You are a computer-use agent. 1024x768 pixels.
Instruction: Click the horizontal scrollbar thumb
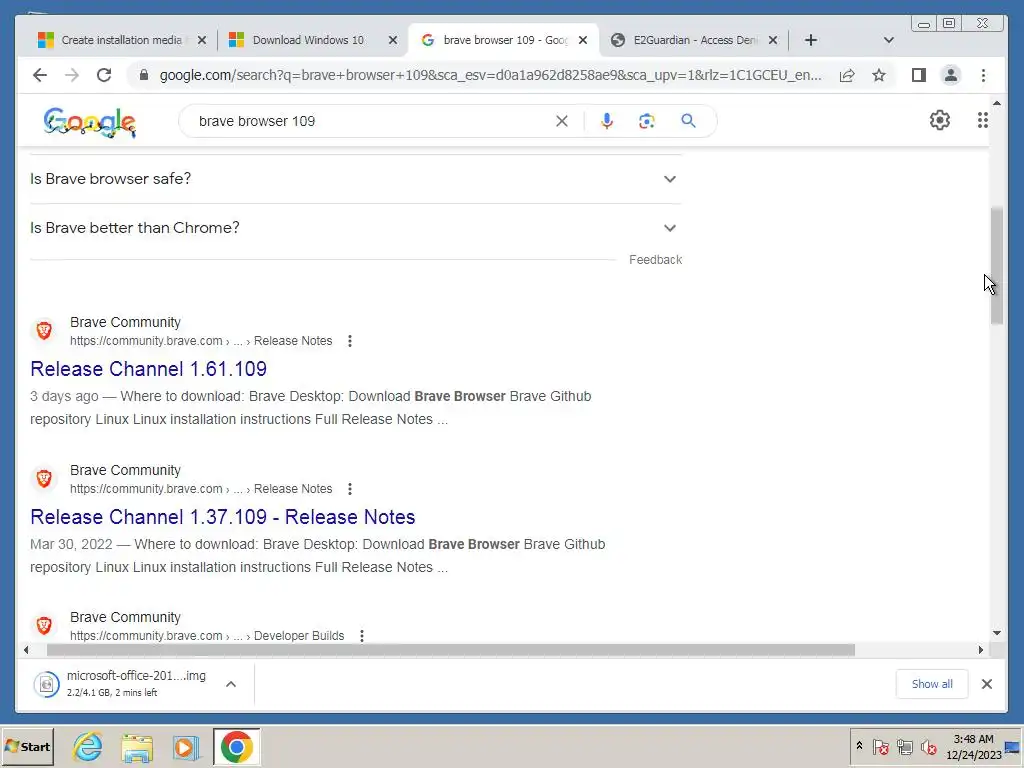click(x=451, y=650)
